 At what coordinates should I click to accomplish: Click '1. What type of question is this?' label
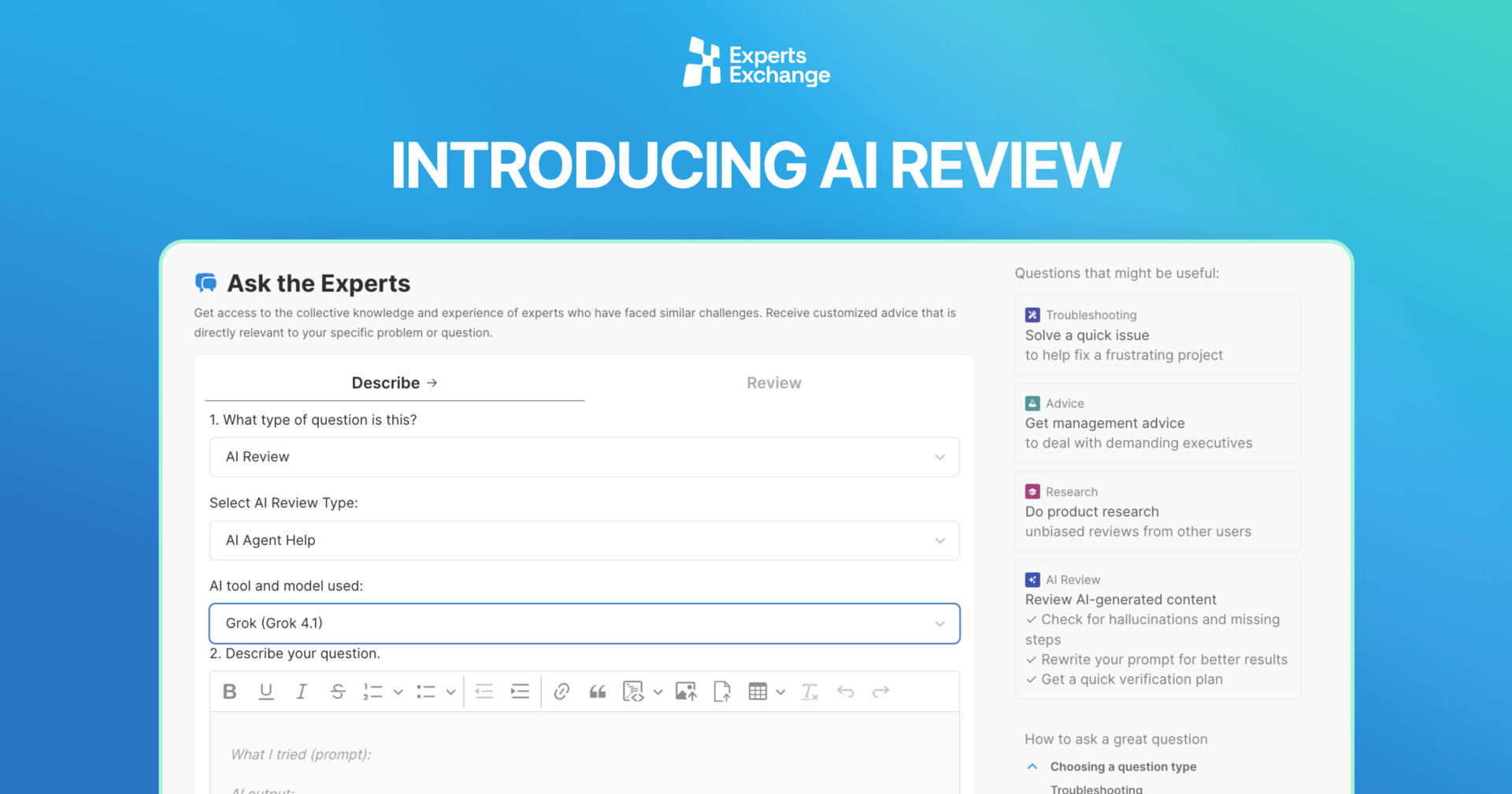[x=313, y=420]
